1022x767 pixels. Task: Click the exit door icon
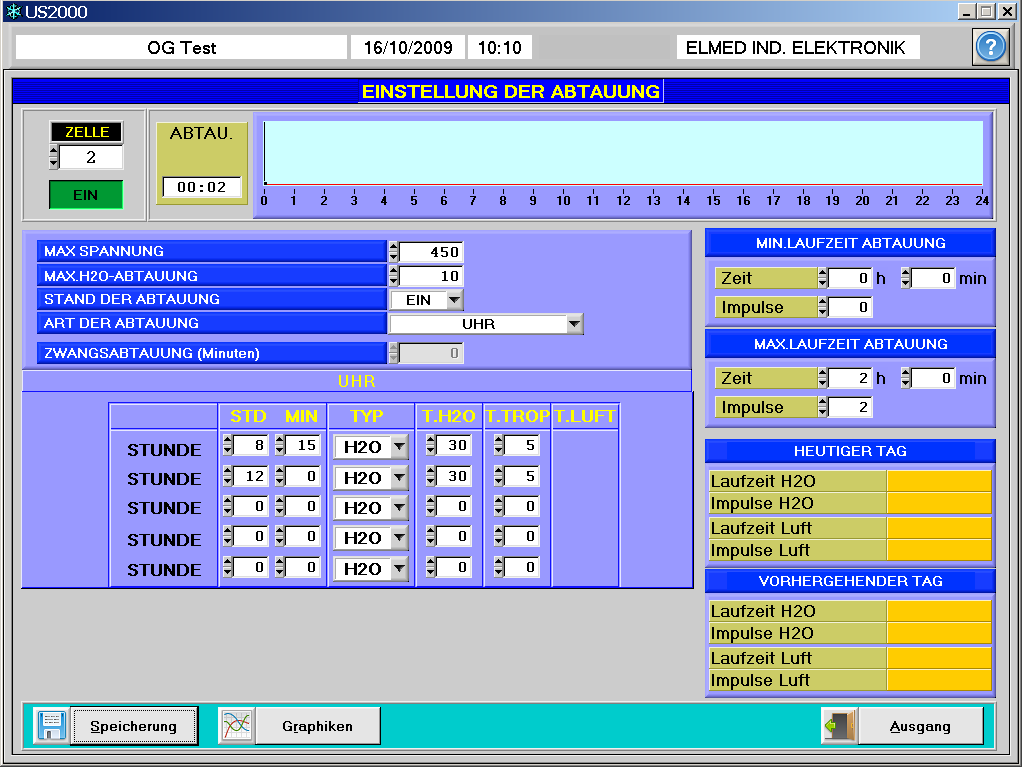tap(838, 726)
